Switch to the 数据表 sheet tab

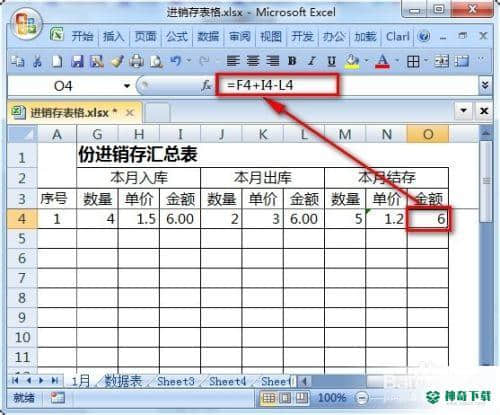(x=123, y=381)
